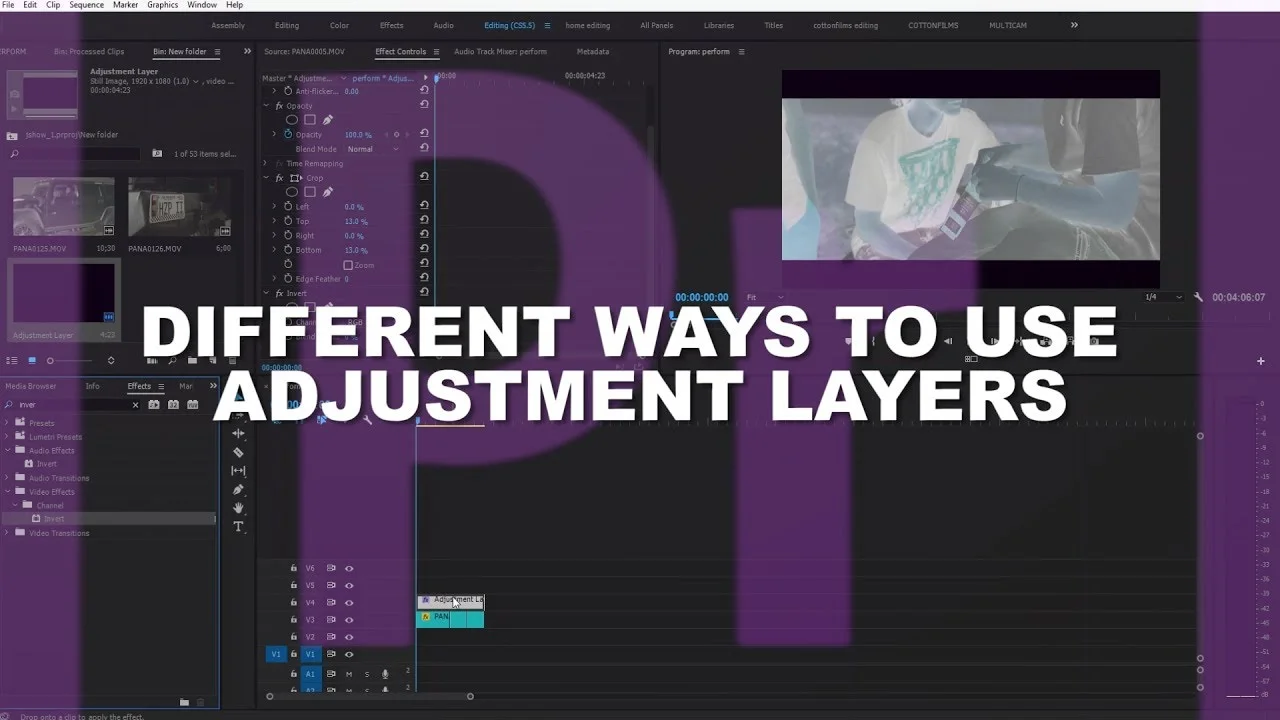Filter 32-bit color effects icon

tap(173, 405)
